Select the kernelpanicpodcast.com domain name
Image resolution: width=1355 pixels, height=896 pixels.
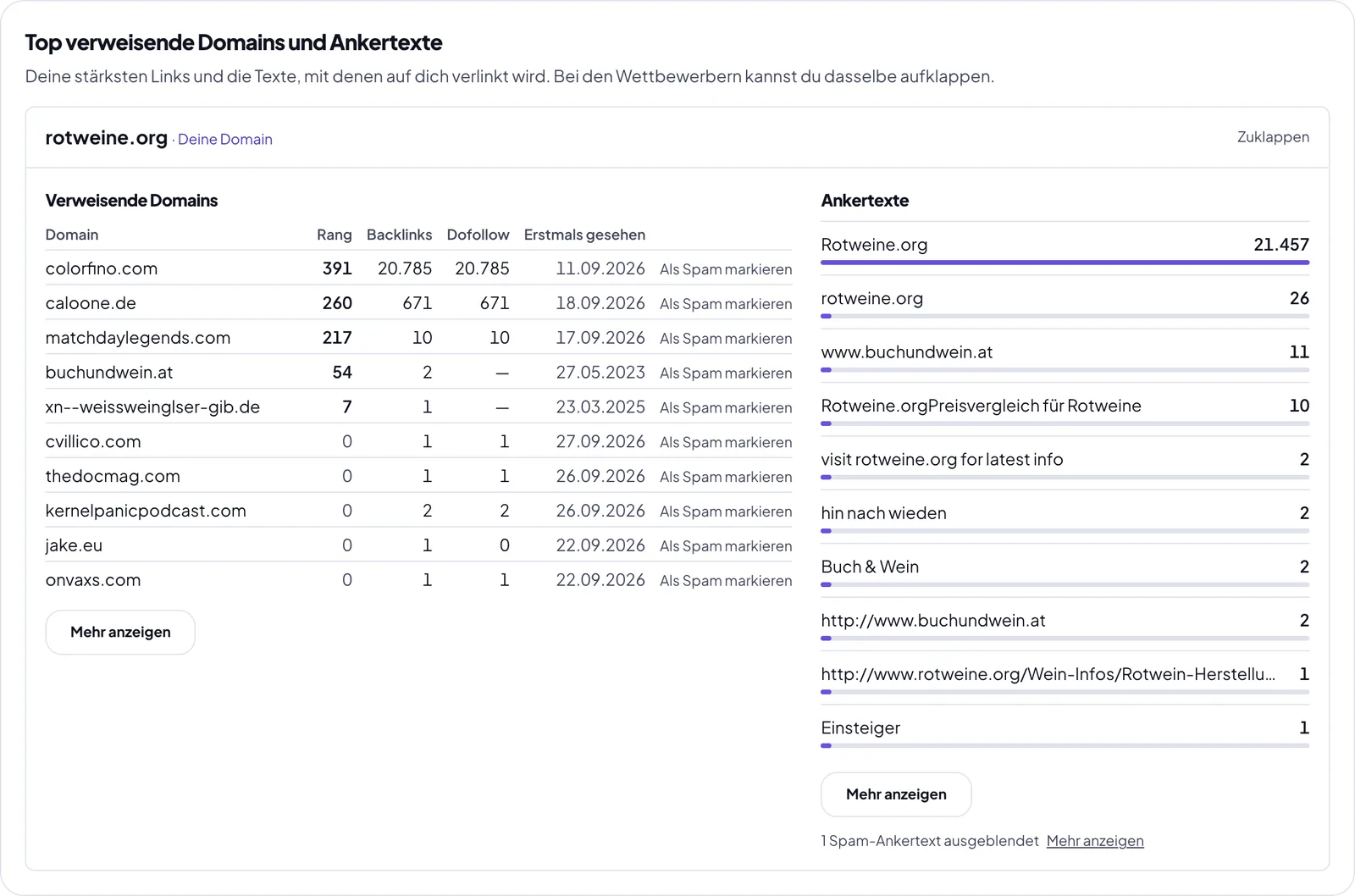(x=146, y=511)
